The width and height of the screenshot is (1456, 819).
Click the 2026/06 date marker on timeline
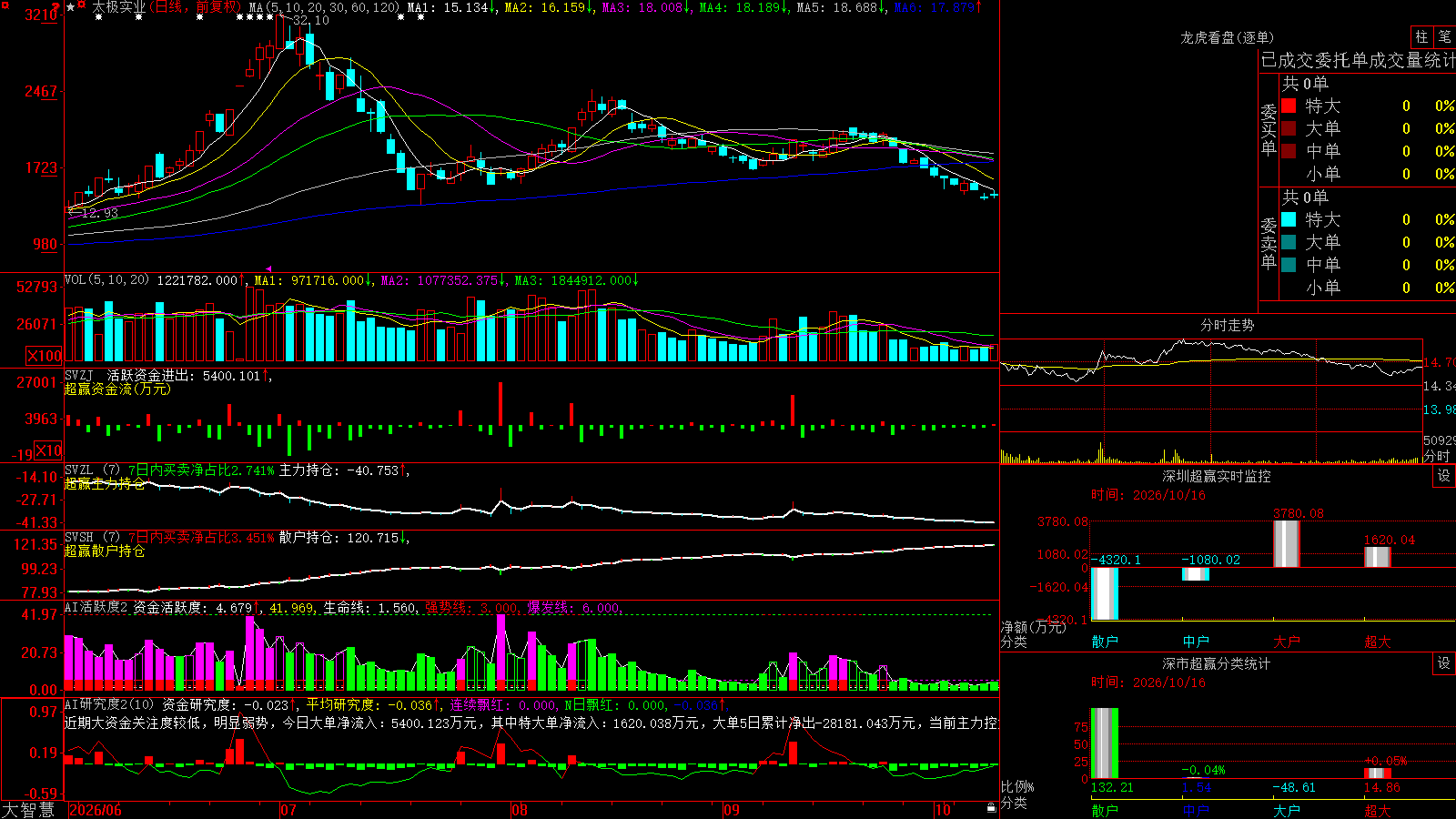tap(95, 810)
